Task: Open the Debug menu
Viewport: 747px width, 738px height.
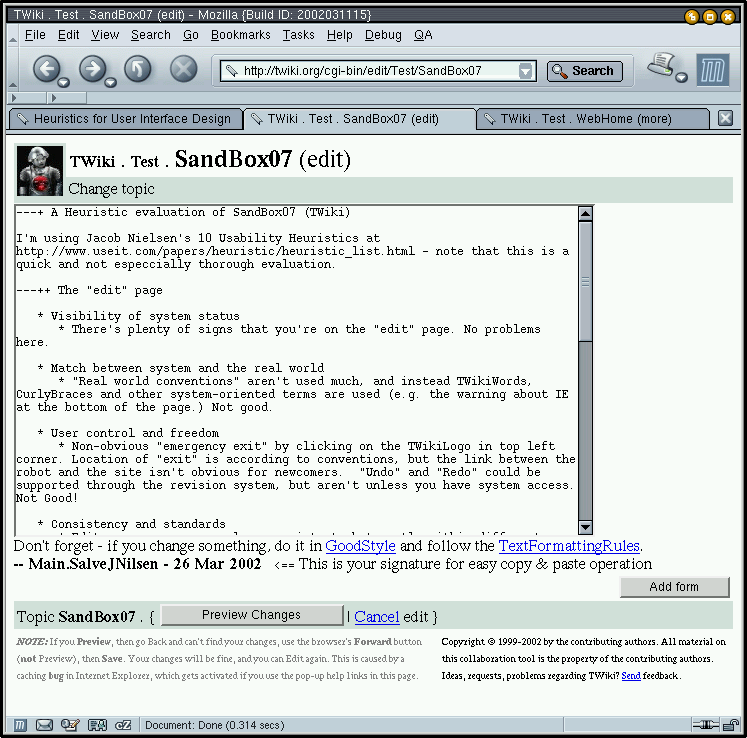Action: click(383, 35)
